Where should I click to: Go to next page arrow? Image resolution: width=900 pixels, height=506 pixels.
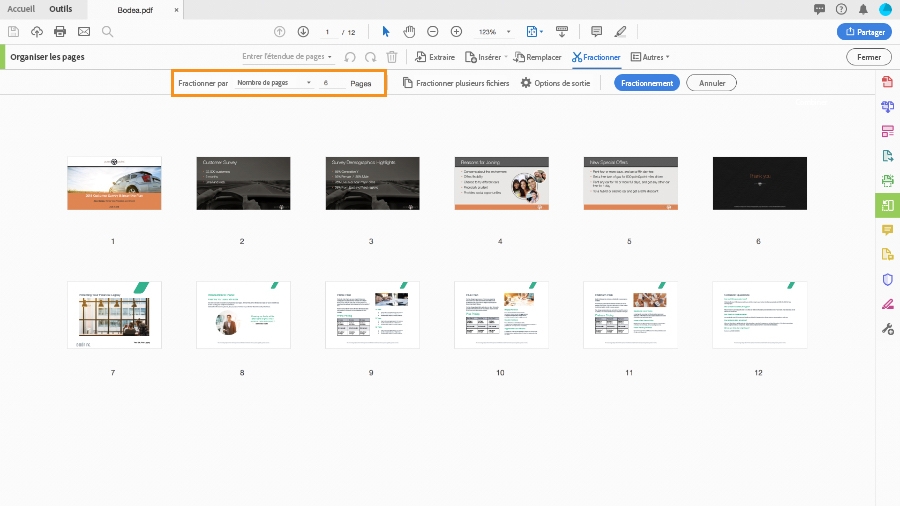click(303, 32)
